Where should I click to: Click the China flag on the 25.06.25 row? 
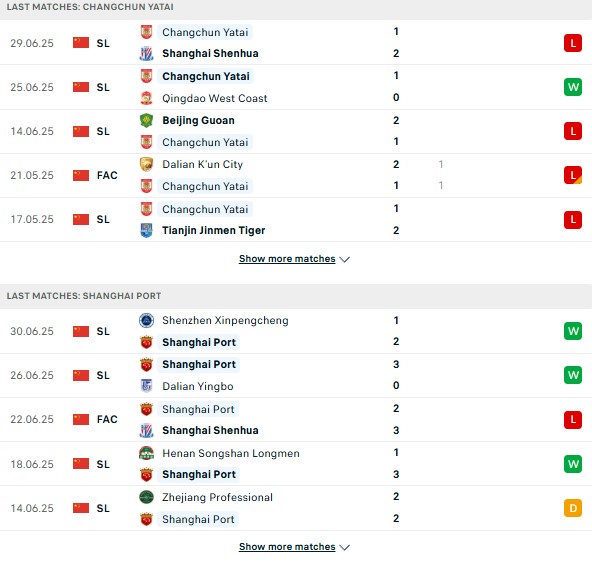coord(81,87)
